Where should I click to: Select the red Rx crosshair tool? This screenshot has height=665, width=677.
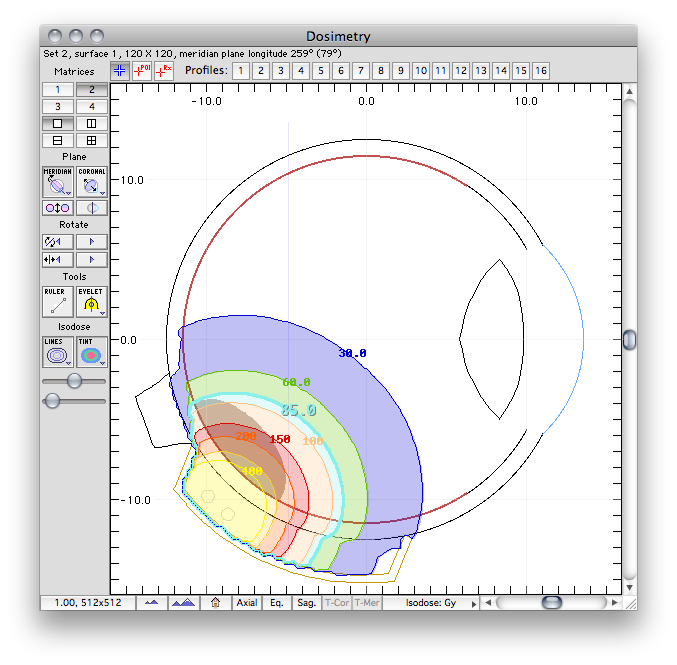click(164, 71)
